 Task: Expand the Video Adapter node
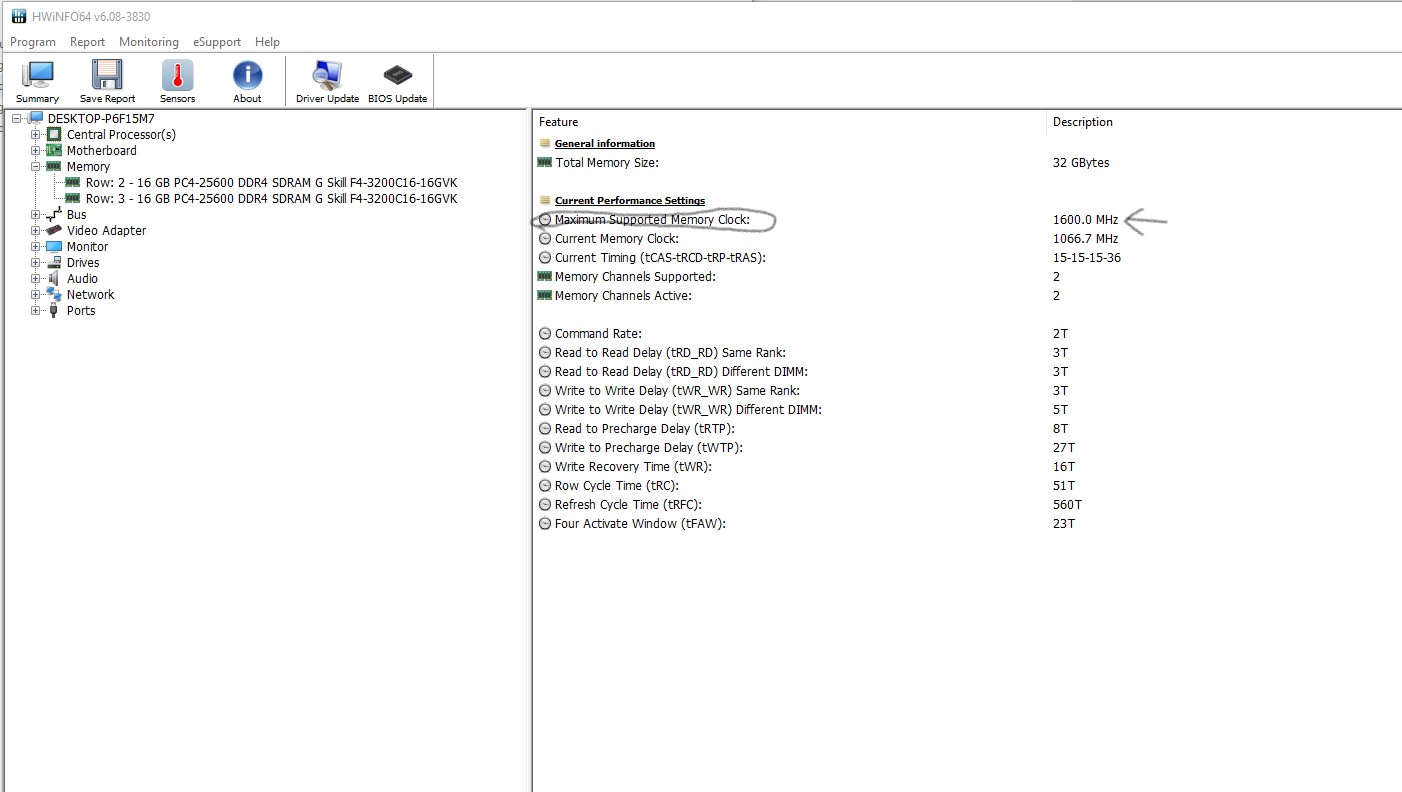coord(36,231)
